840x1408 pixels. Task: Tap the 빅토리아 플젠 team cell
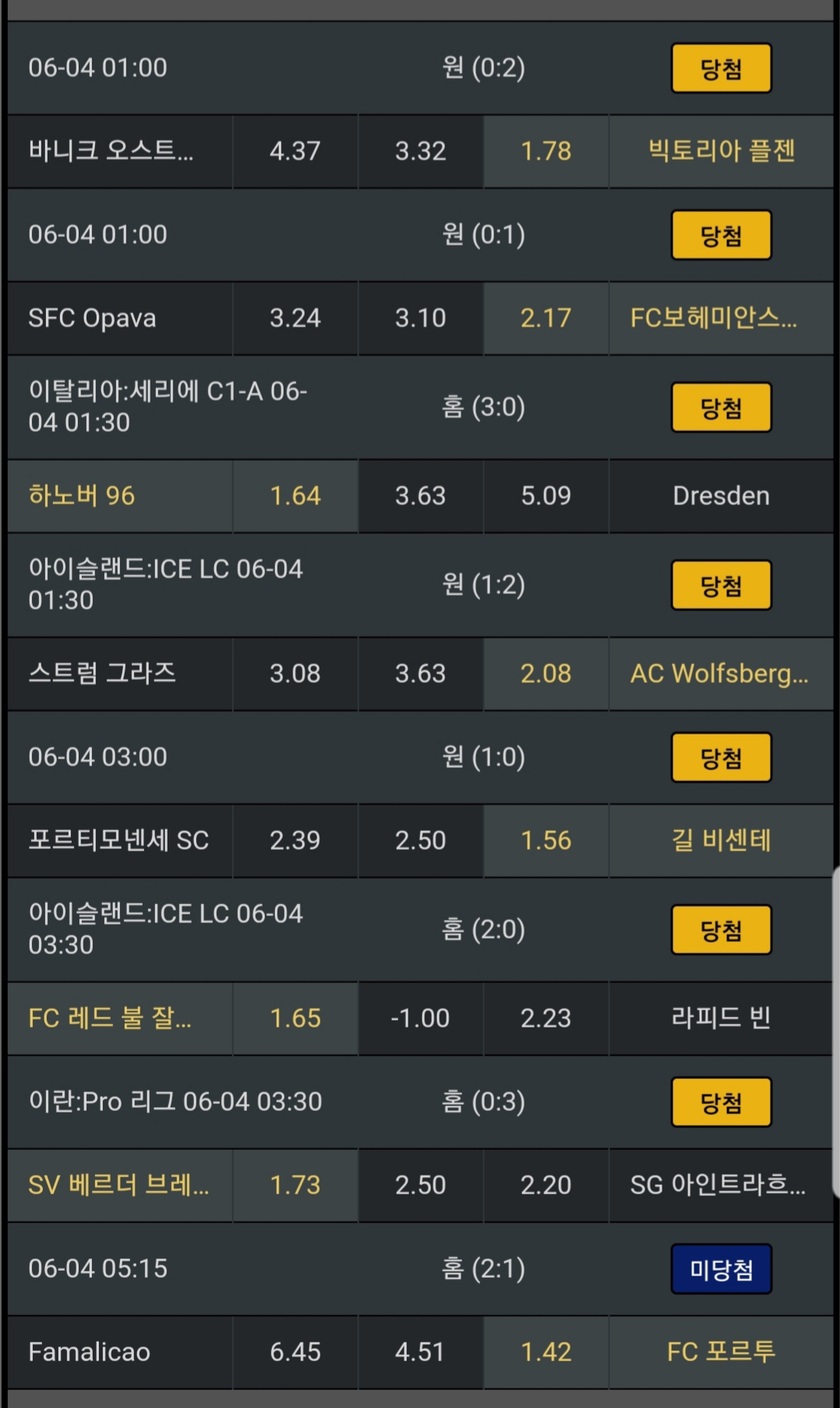tap(721, 151)
